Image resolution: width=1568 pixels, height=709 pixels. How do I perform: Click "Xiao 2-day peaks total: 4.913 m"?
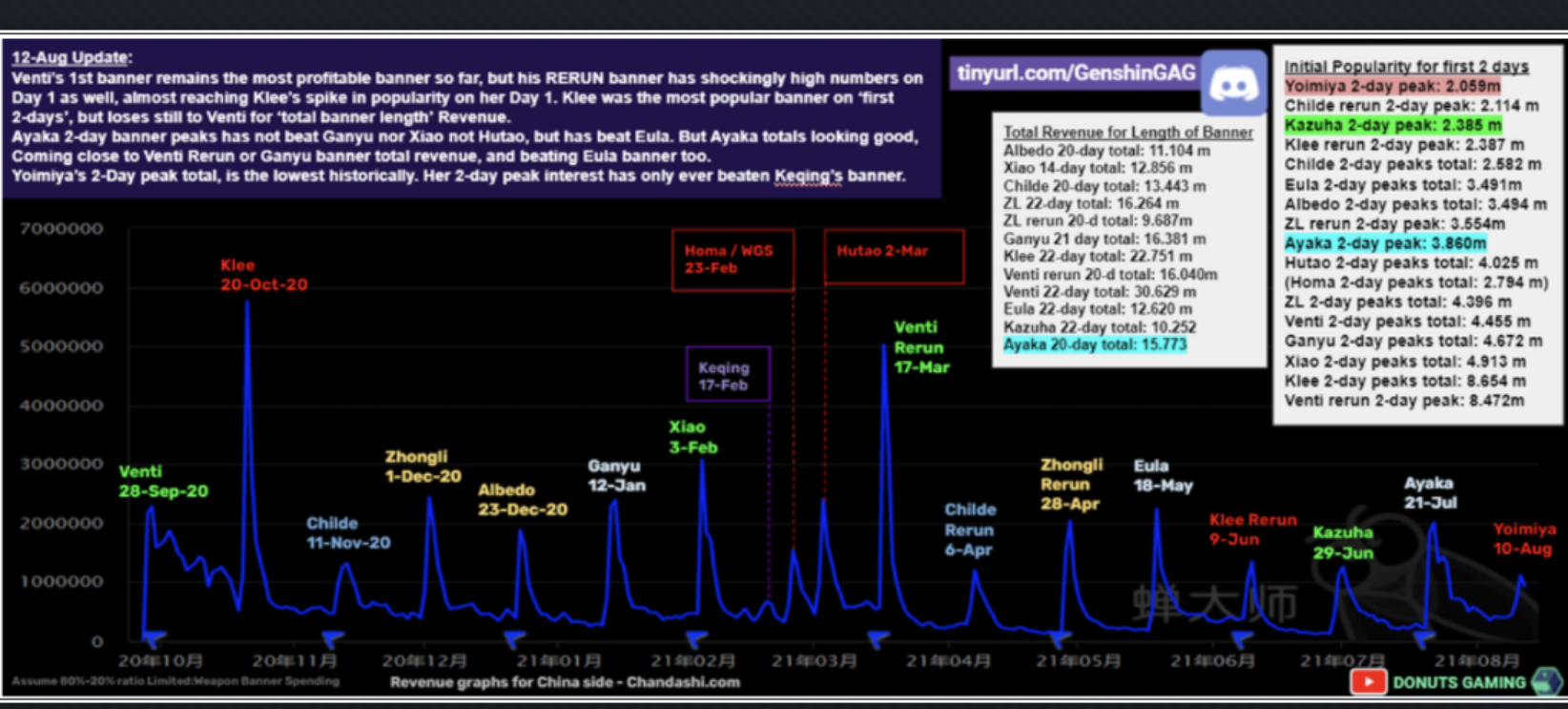click(1405, 362)
